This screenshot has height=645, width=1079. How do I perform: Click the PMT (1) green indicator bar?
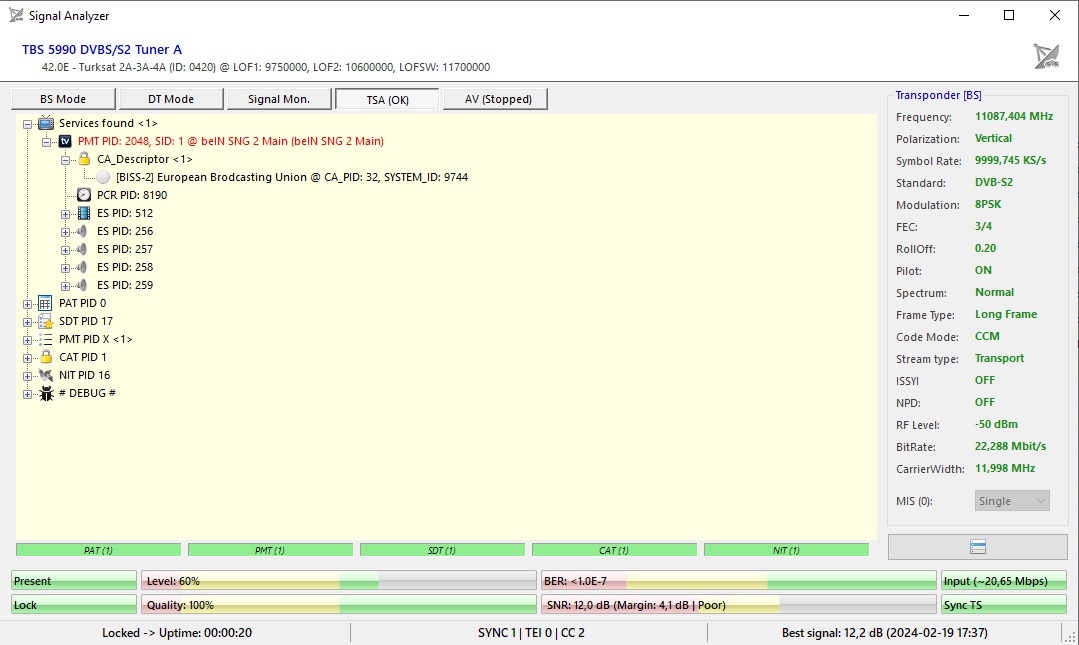click(270, 550)
